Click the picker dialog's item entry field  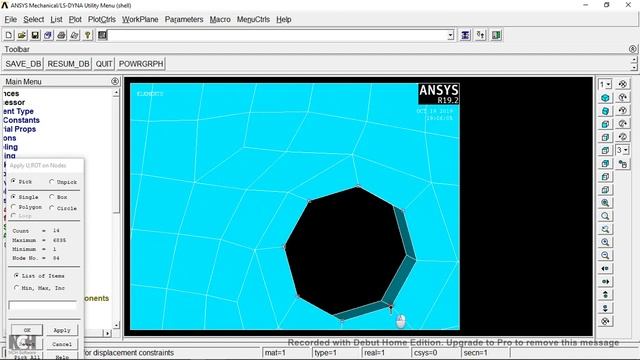pos(42,305)
